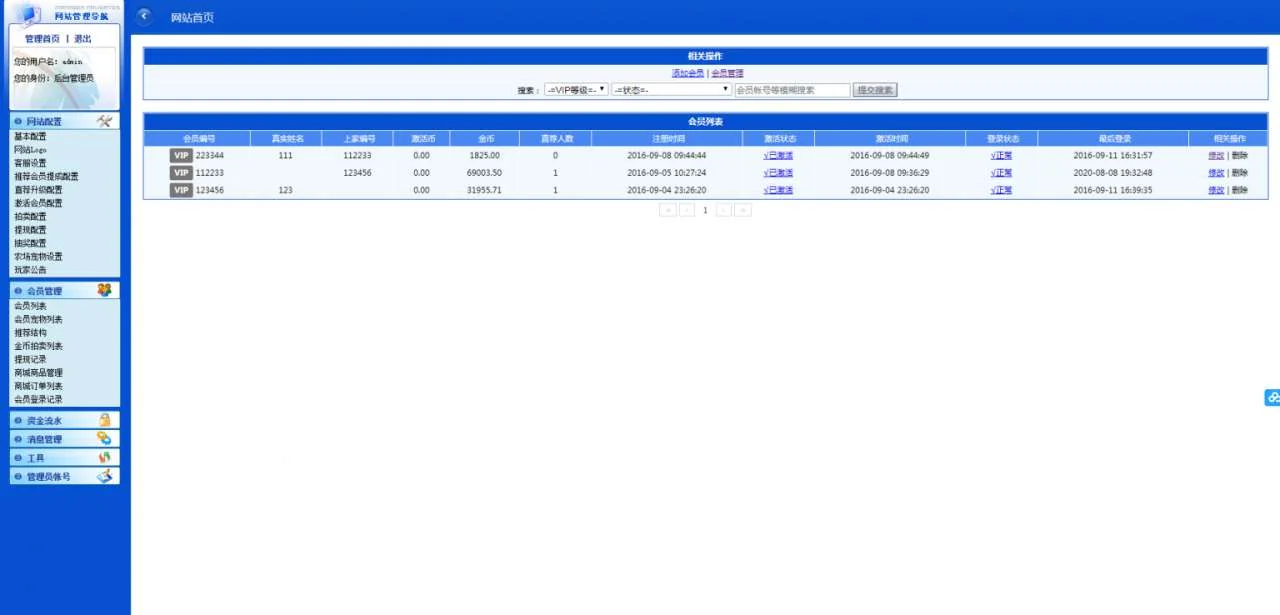Toggle 正常 login status for member 112233
Viewport: 1280px width, 615px height.
point(1001,173)
